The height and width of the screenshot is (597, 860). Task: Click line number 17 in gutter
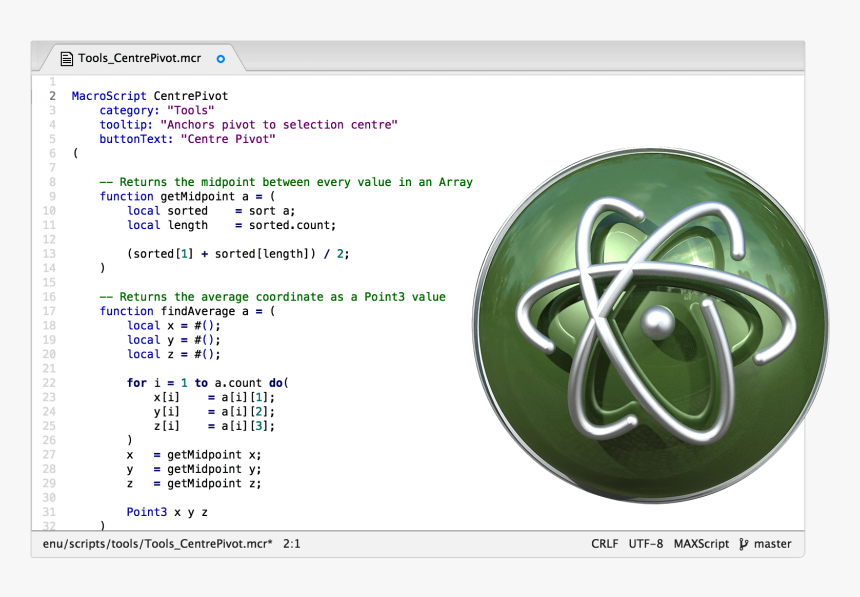click(x=49, y=311)
